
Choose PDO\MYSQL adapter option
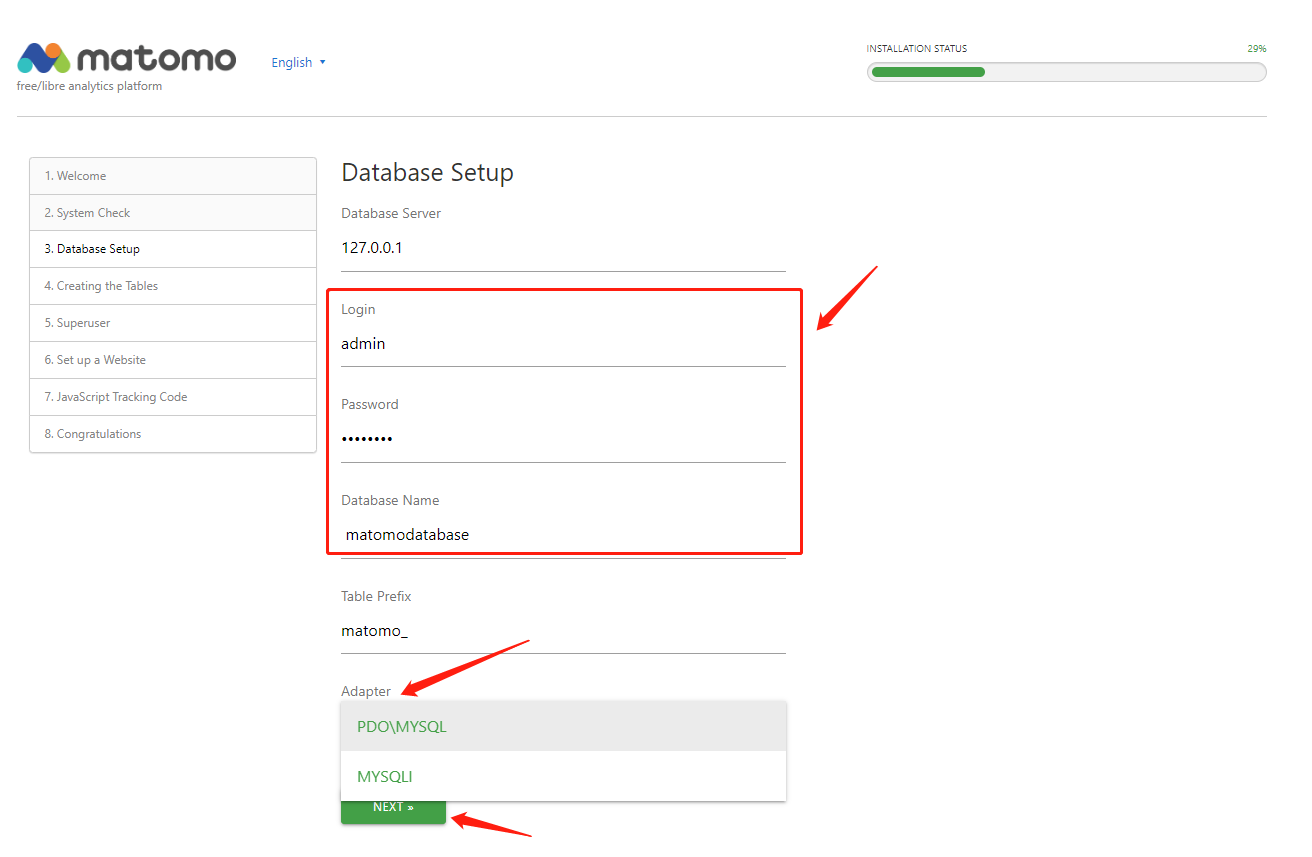[563, 726]
